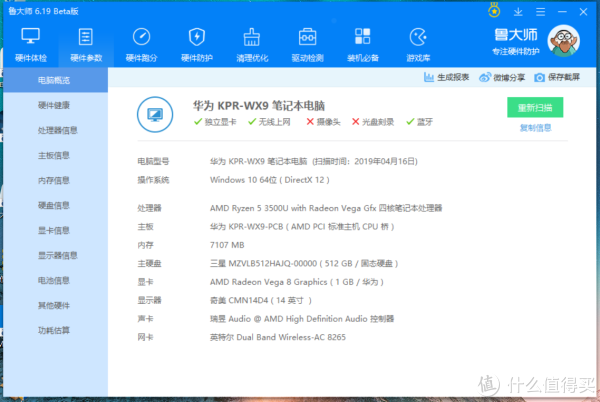Viewport: 600px width, 402px height.
Task: Click the medal badge icon in title bar
Action: [x=494, y=11]
